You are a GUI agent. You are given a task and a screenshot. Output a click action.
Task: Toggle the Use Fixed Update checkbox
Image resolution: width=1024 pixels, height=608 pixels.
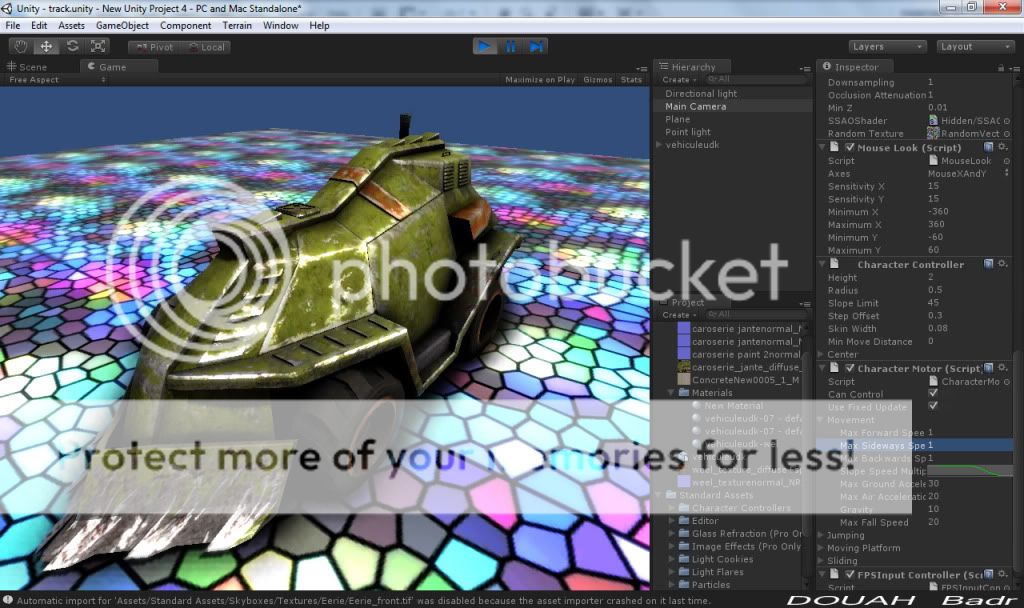(933, 406)
